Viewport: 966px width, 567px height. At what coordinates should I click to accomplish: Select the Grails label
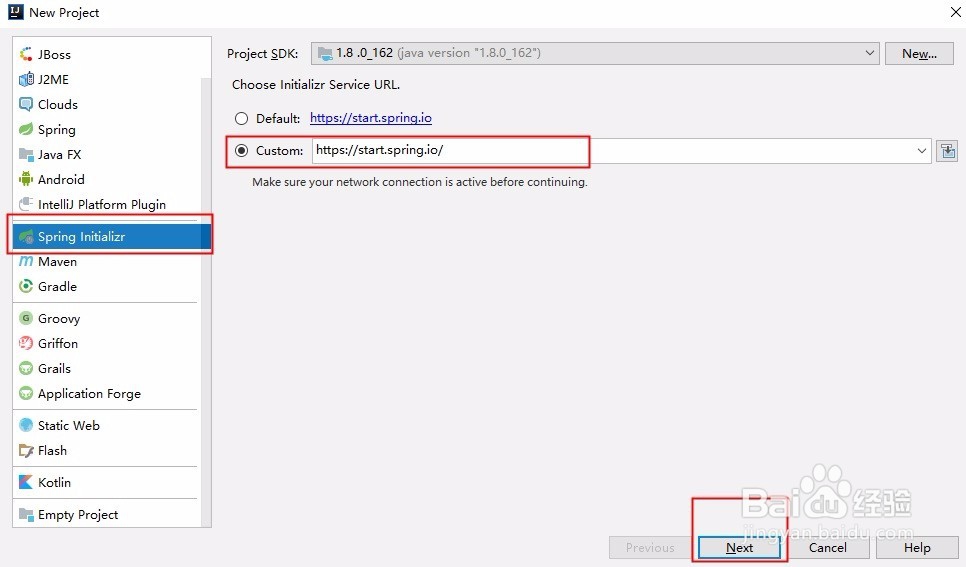click(54, 369)
